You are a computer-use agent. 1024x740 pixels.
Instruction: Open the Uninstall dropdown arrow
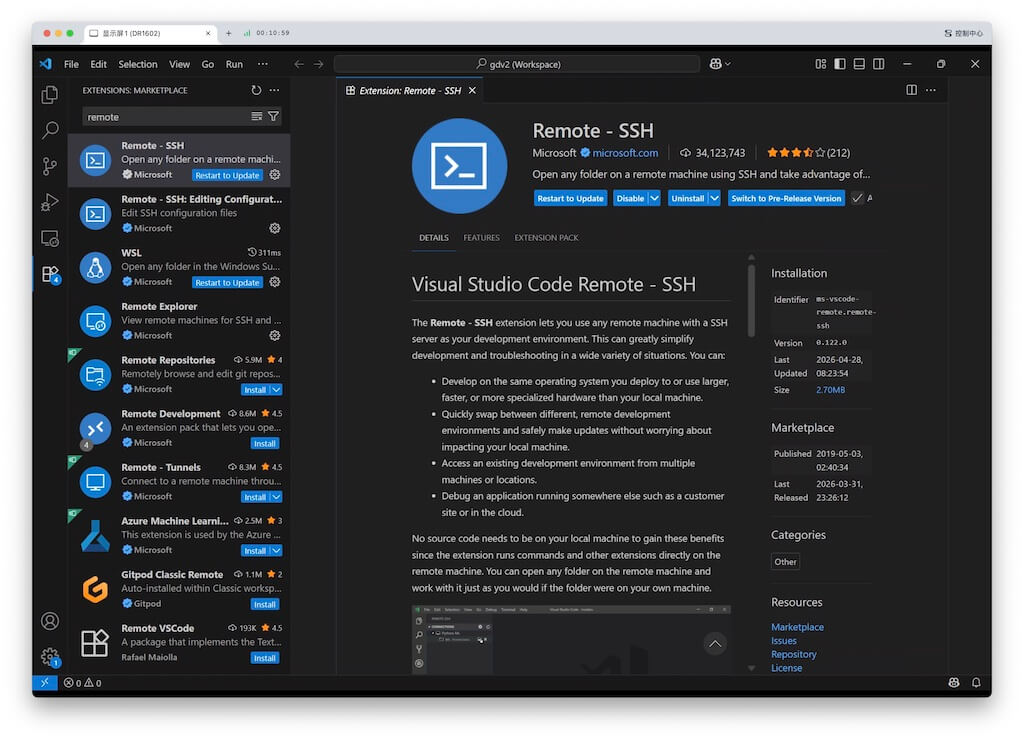[714, 198]
